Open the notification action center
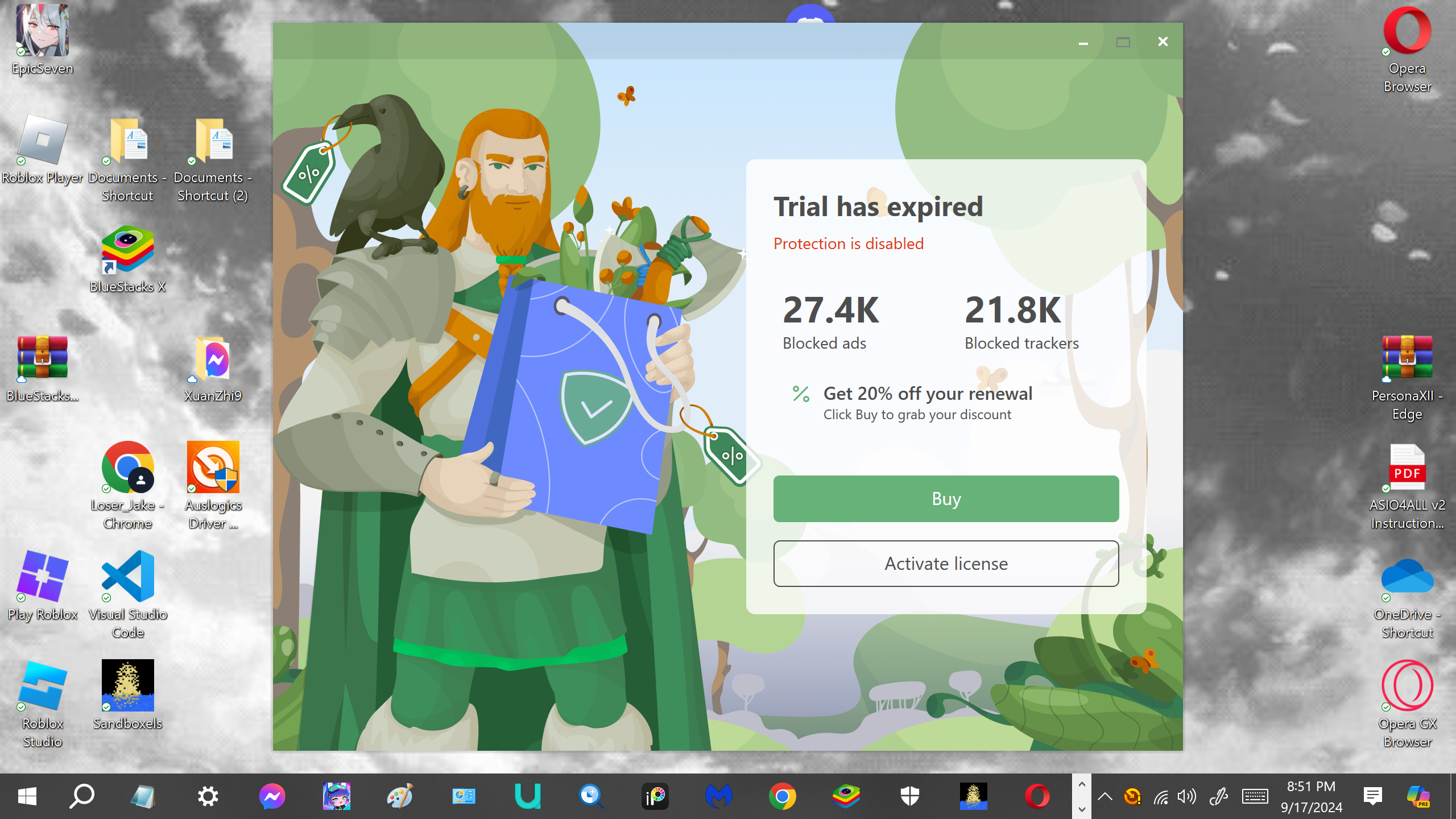Viewport: 1456px width, 819px height. [x=1372, y=796]
